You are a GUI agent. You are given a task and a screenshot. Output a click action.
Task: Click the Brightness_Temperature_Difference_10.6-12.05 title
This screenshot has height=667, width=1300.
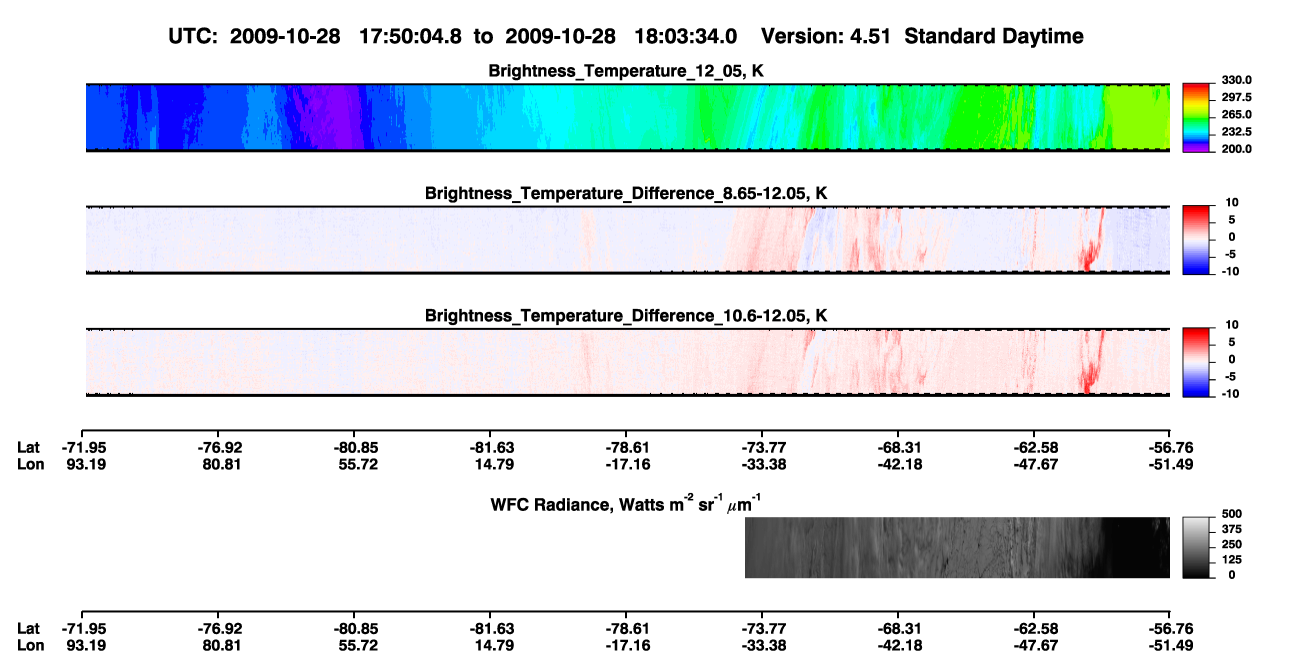pos(626,316)
